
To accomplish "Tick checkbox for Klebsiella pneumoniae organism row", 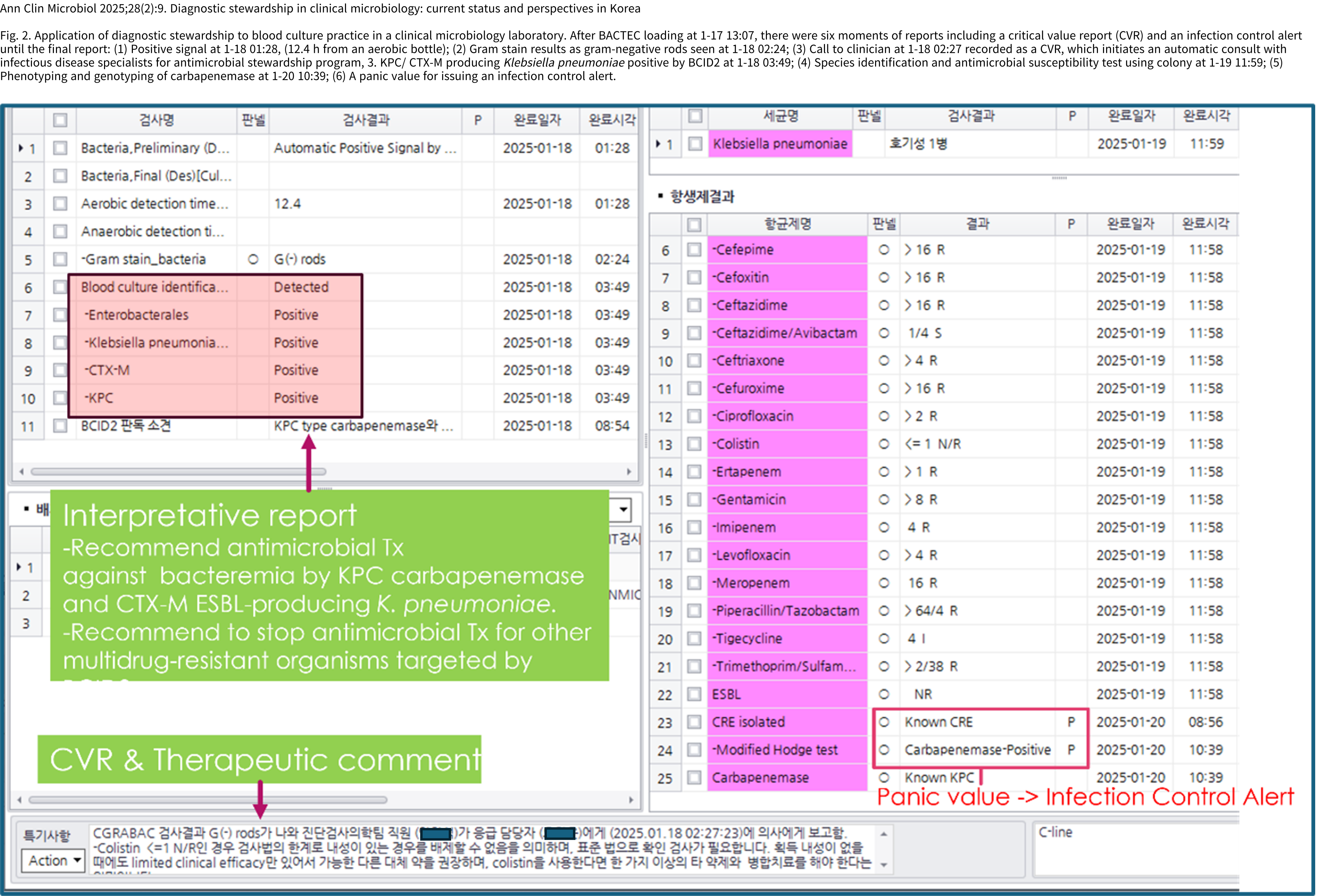I will coord(695,144).
